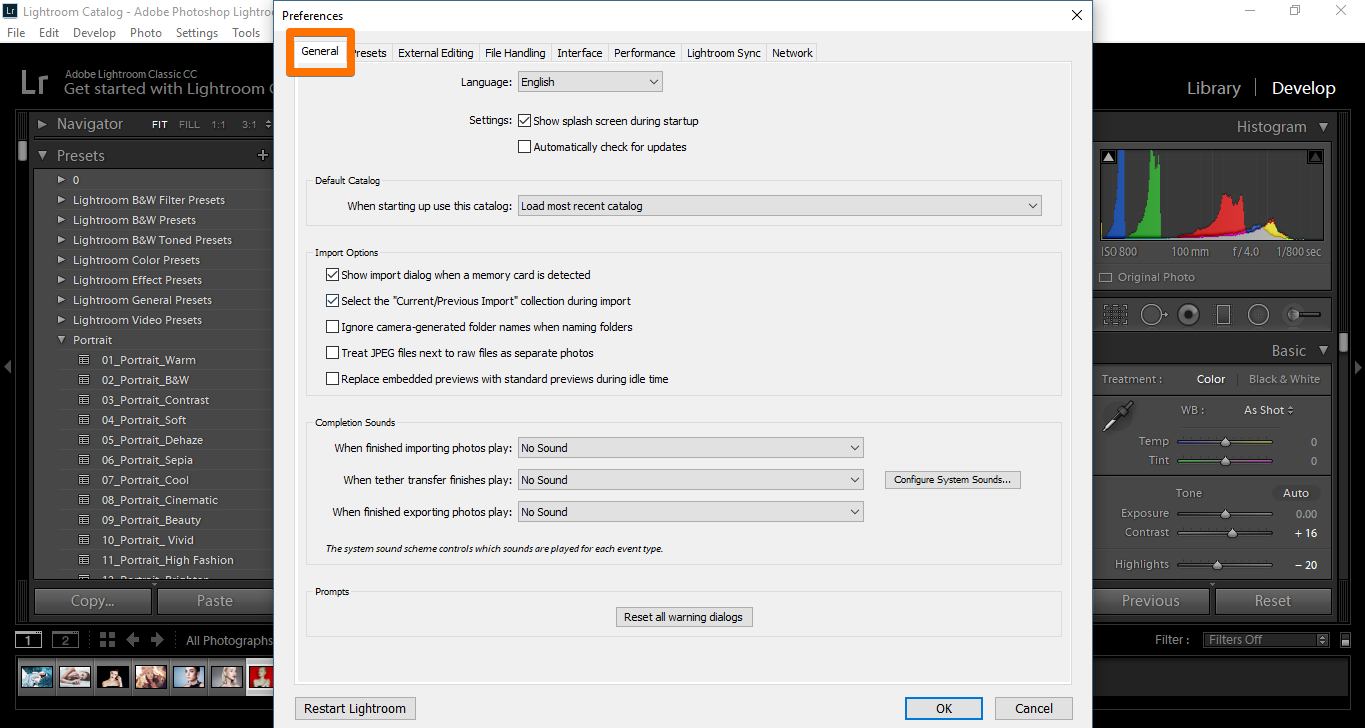Viewport: 1365px width, 728px height.
Task: Toggle the Original Photo checkbox
Action: tap(1105, 277)
